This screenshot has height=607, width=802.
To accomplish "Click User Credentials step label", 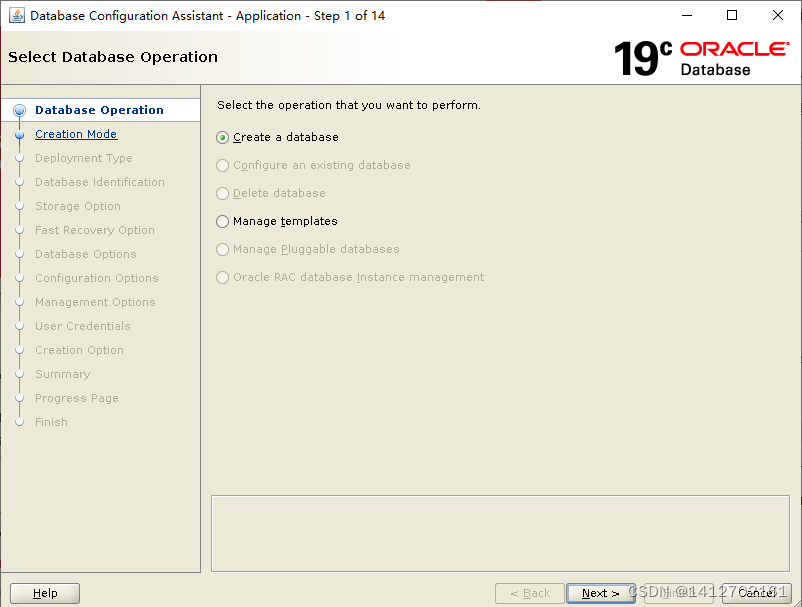I will point(82,326).
